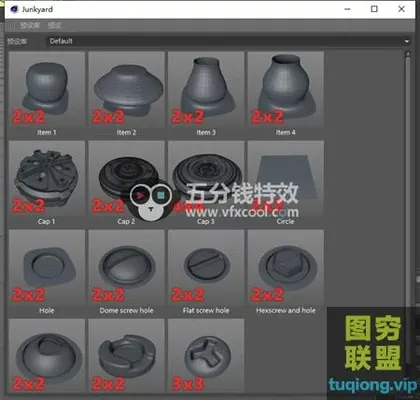Open the 预设库 menu
This screenshot has width=420, height=400.
coord(30,25)
